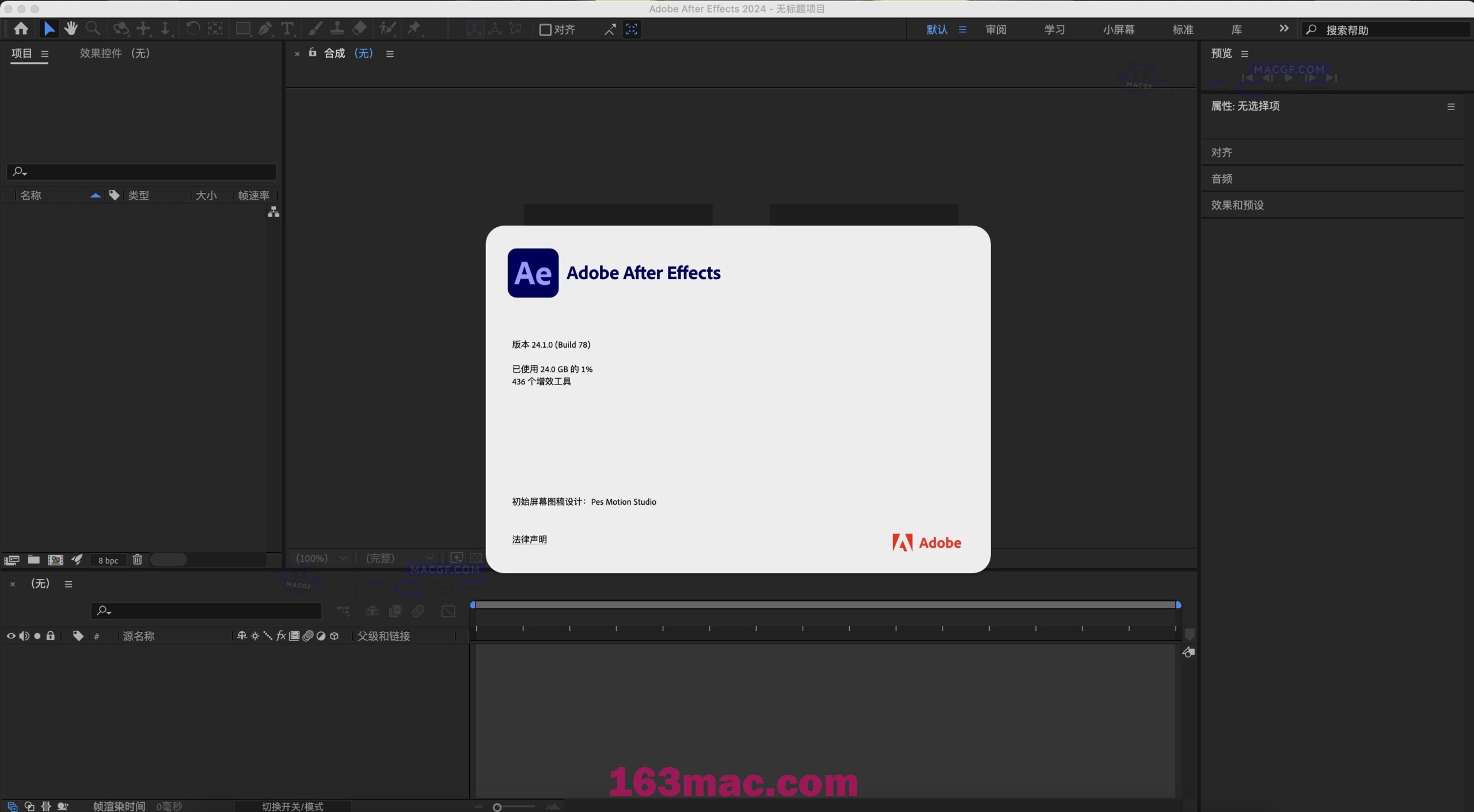
Task: Switch to the 学习 workspace
Action: 1055,29
